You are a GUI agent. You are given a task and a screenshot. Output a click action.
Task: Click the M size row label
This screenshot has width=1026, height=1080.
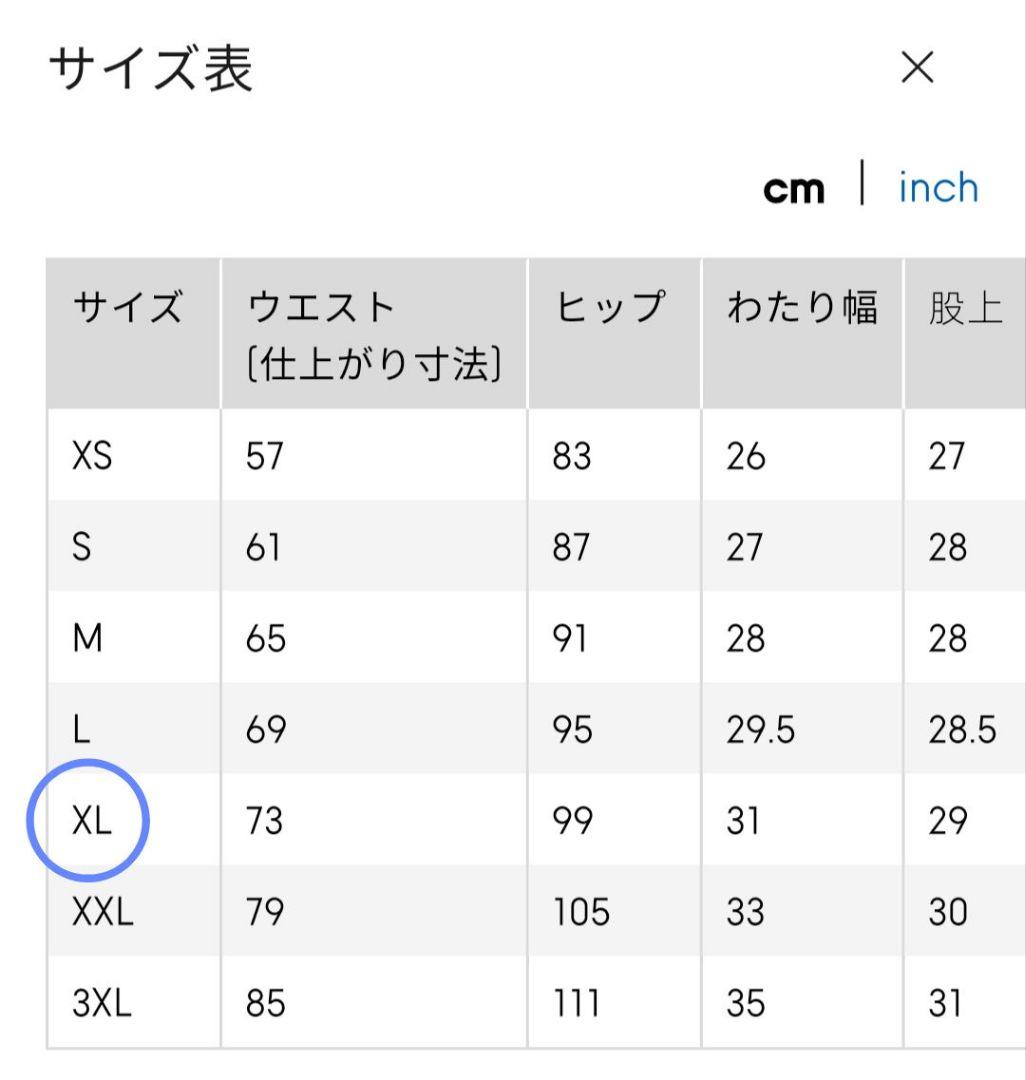[88, 638]
